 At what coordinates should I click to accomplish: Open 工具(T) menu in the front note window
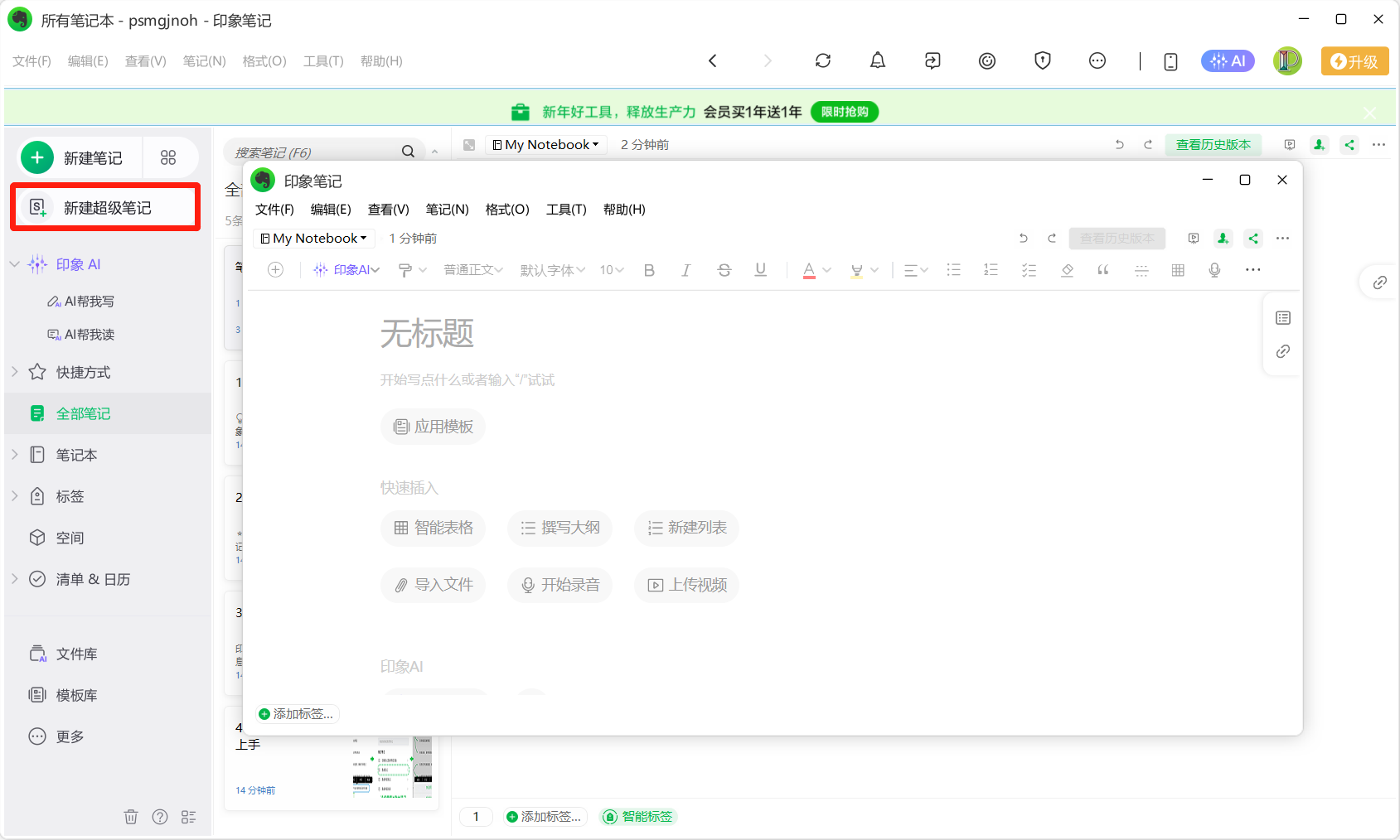[x=566, y=210]
